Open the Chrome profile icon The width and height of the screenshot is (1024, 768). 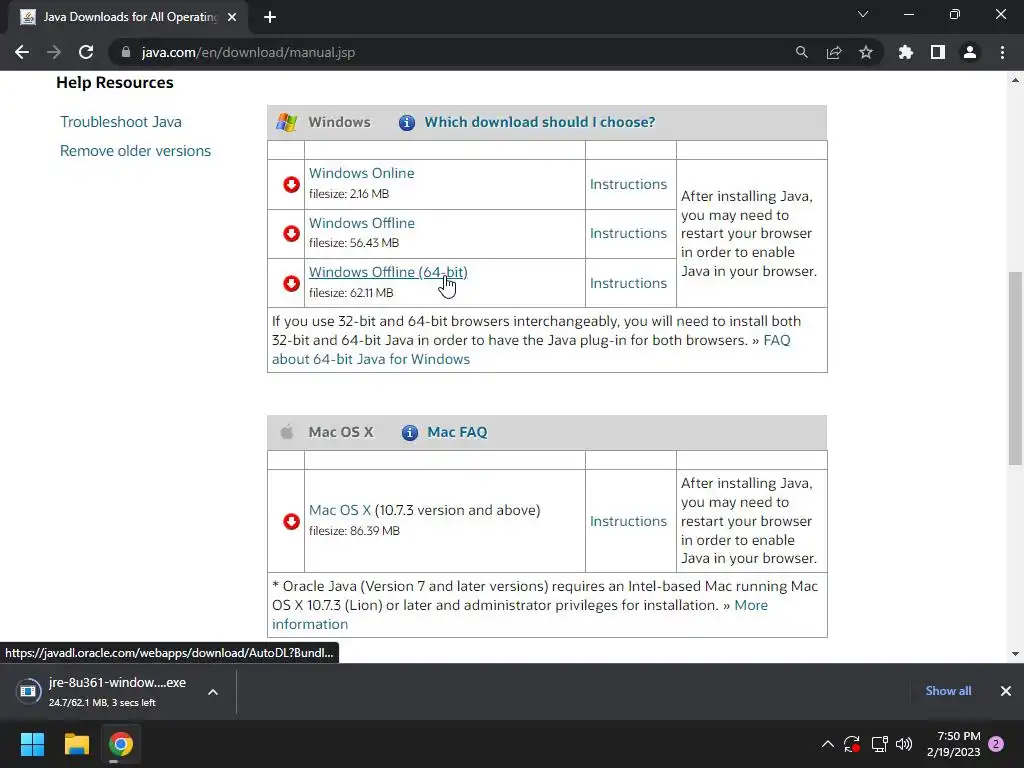coord(970,52)
